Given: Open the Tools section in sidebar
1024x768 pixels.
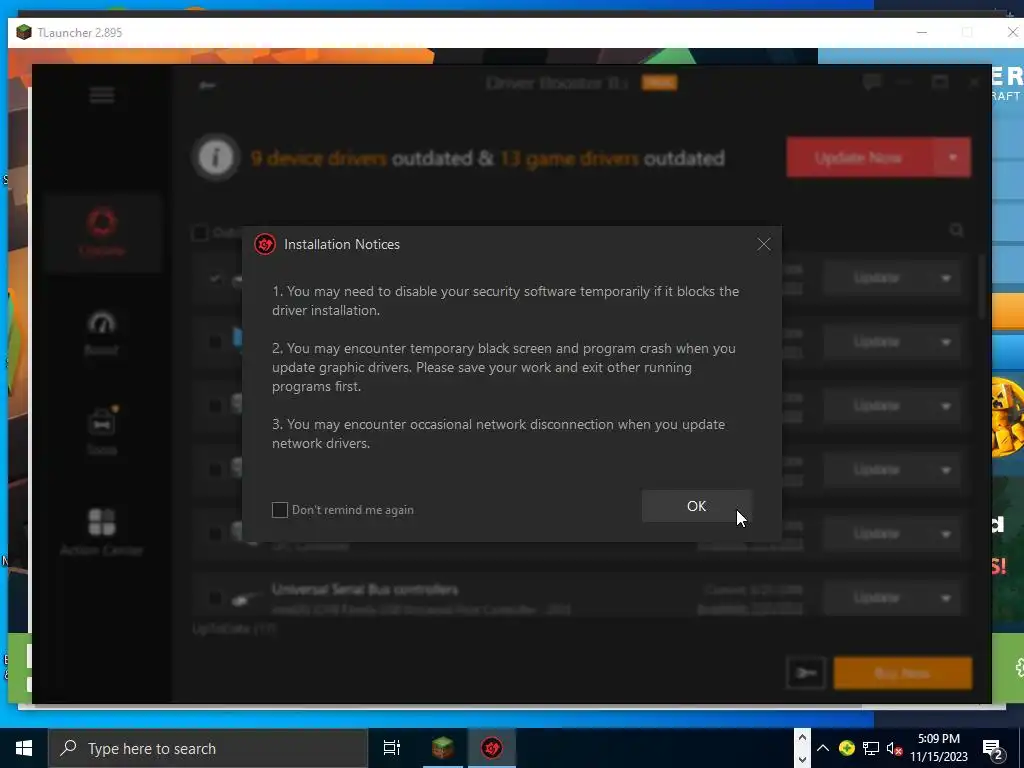Looking at the screenshot, I should [102, 431].
